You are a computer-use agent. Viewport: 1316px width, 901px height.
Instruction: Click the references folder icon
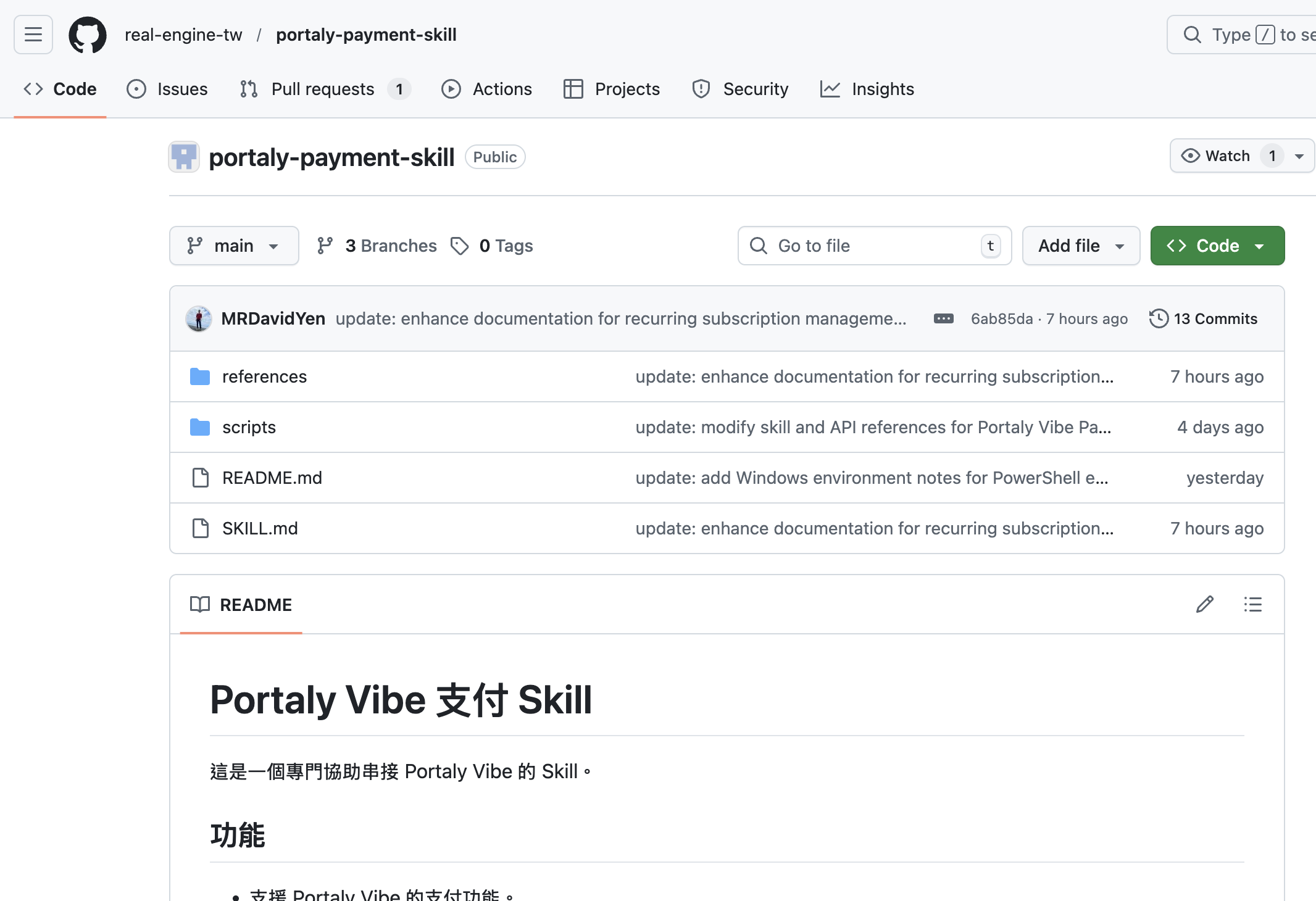click(199, 376)
